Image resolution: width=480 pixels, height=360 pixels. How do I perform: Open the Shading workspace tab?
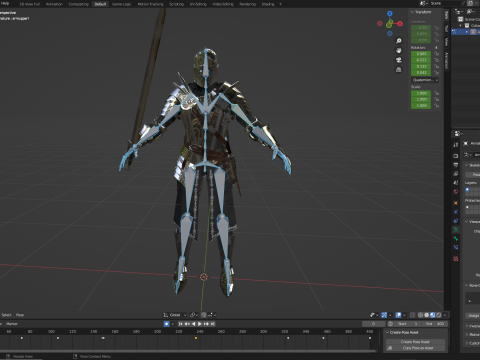point(268,4)
